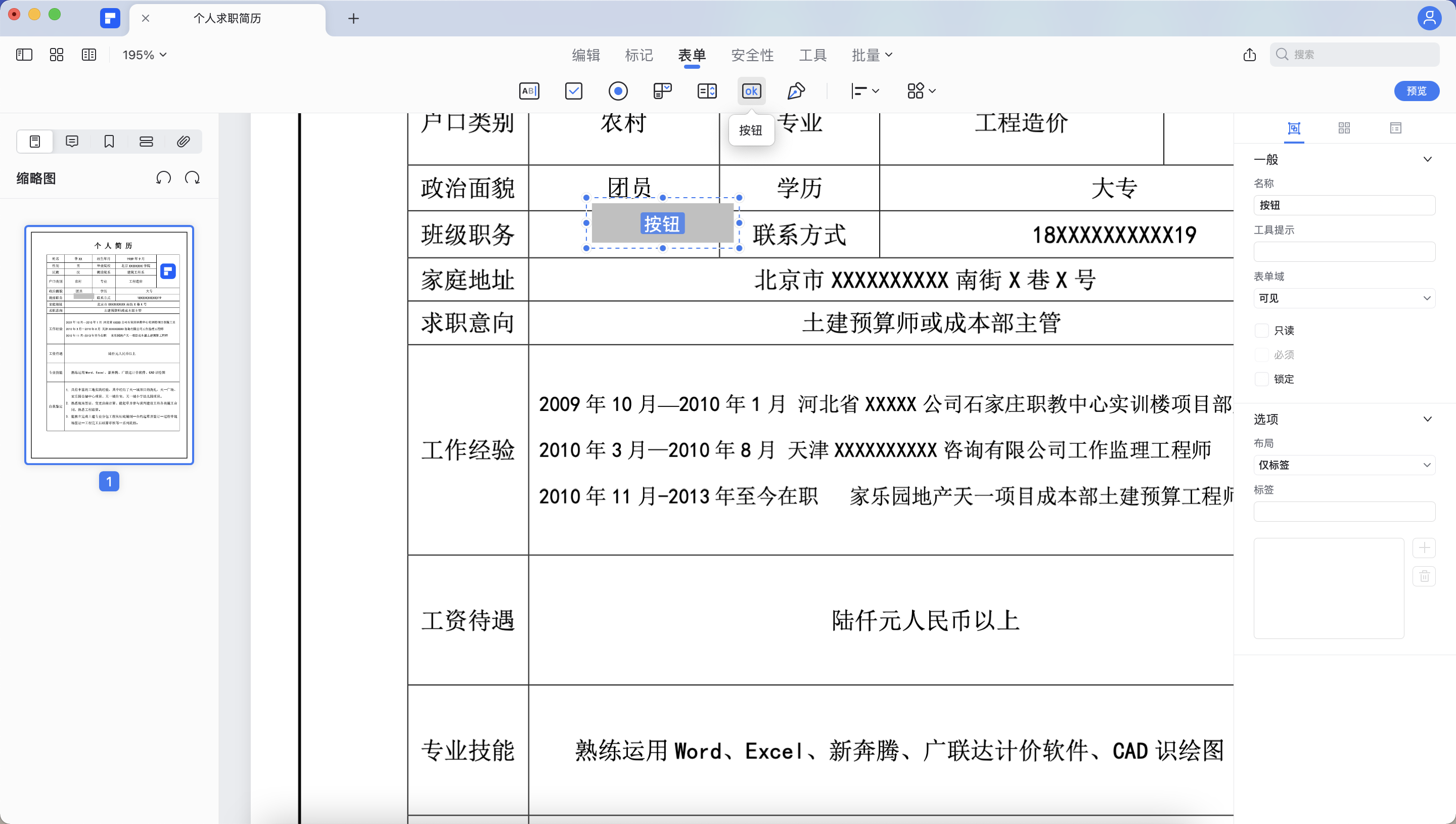Open the 表单域 visibility dropdown showing 可见
Screen dimensions: 1456x824
coord(1344,298)
